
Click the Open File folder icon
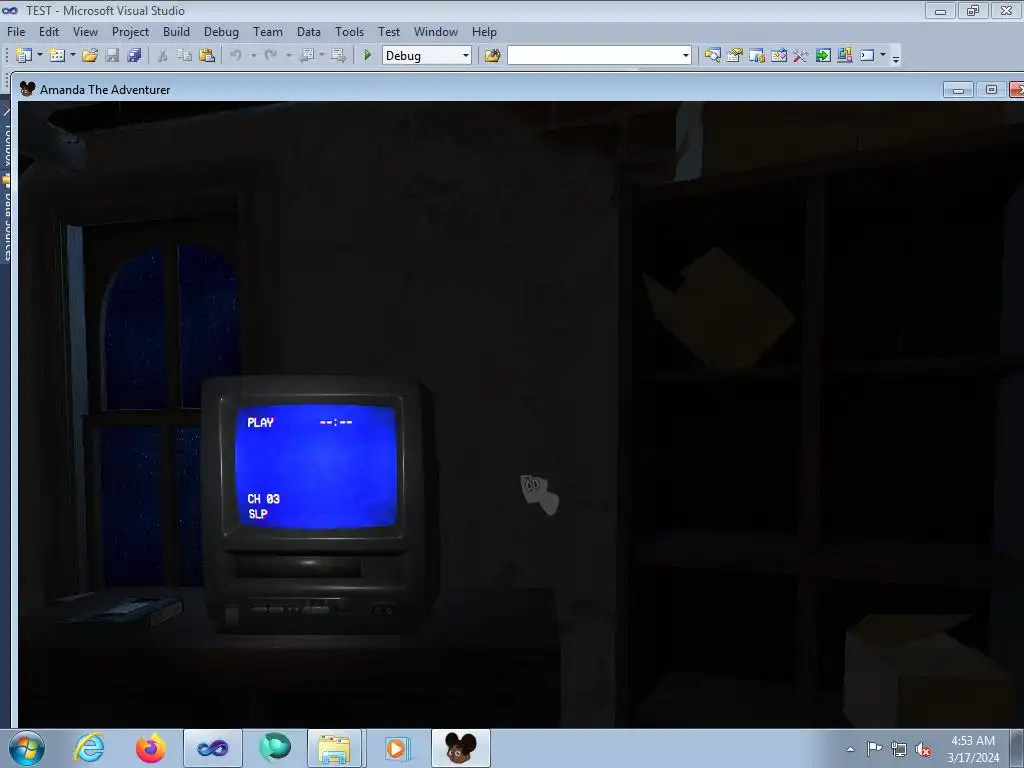[x=89, y=56]
